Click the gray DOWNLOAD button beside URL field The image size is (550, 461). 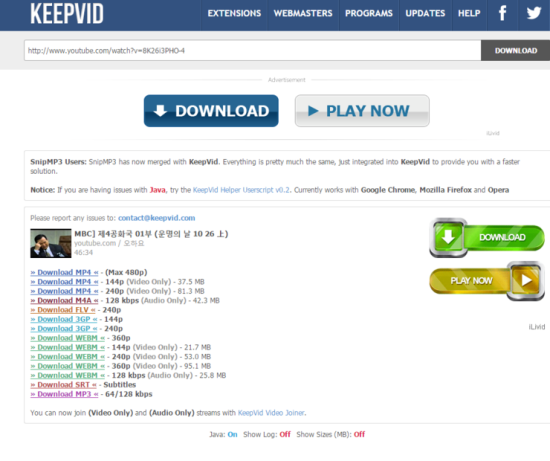pos(516,51)
